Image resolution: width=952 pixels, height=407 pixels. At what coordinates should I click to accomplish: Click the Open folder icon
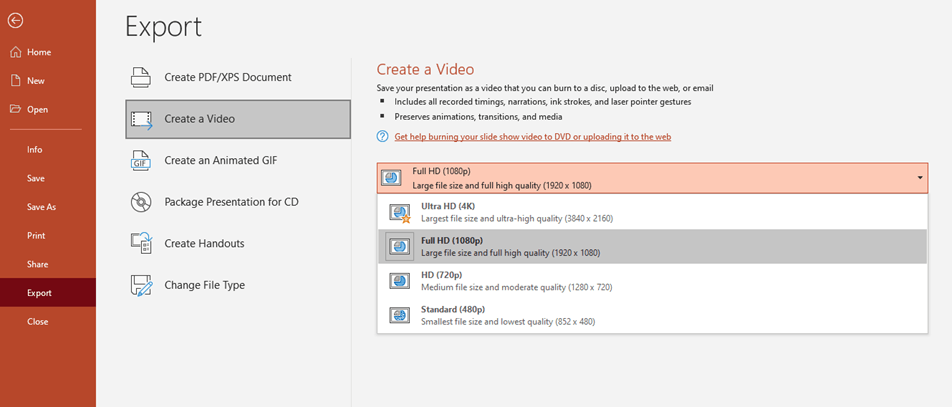click(15, 109)
